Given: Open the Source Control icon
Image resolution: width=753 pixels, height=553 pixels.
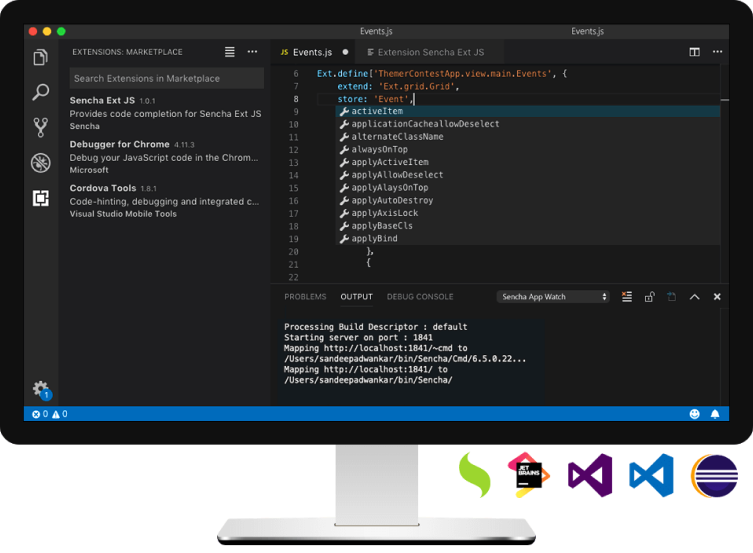Looking at the screenshot, I should point(41,127).
